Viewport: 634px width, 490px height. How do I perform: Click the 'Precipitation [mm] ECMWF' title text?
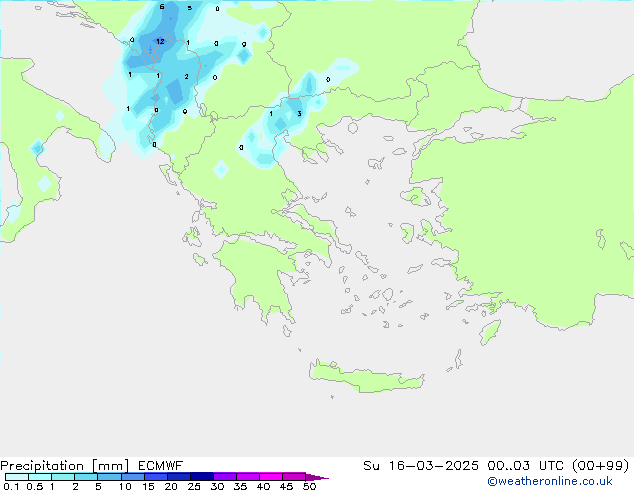pyautogui.click(x=92, y=466)
